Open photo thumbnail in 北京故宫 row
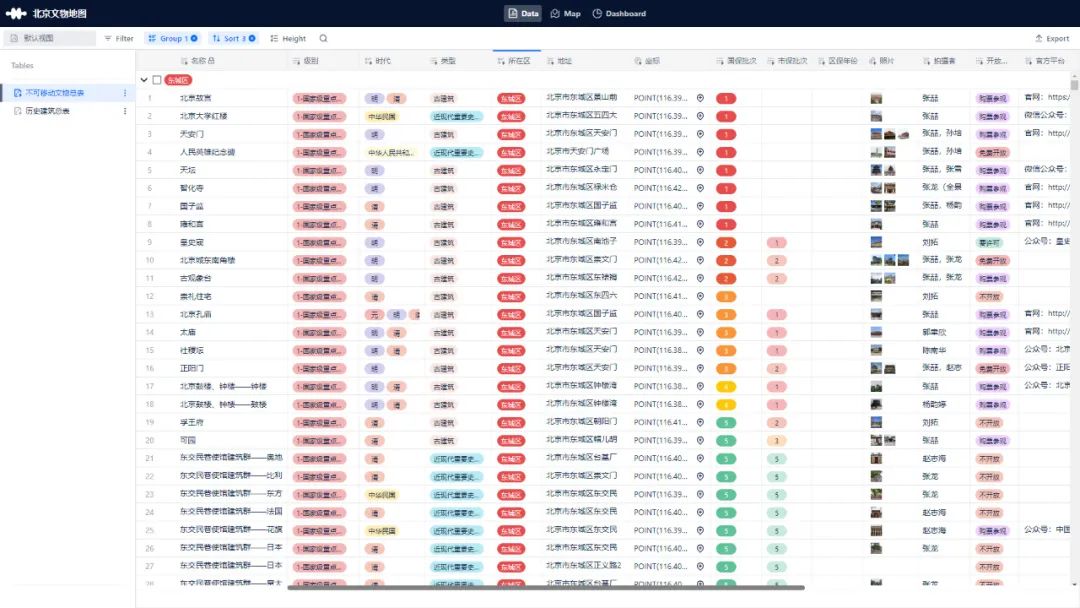Screen dimensions: 1080x608 click(x=876, y=98)
